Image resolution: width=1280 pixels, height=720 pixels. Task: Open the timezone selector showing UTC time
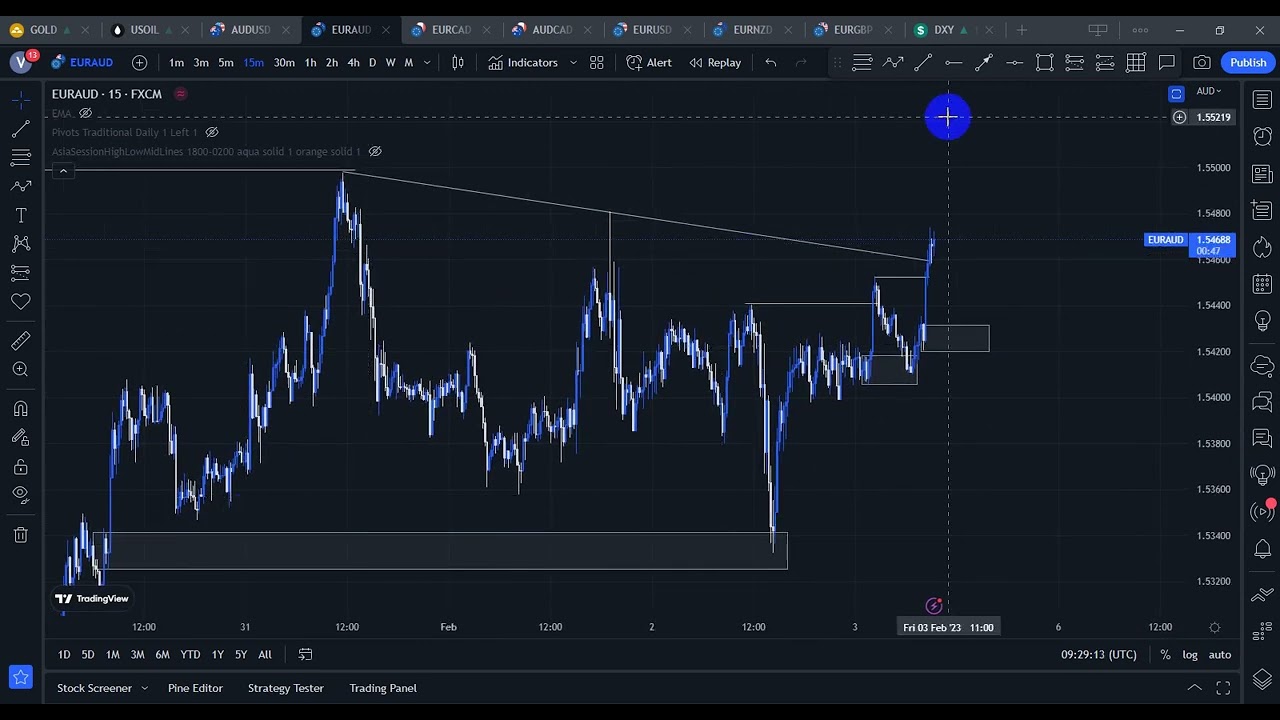(1099, 655)
